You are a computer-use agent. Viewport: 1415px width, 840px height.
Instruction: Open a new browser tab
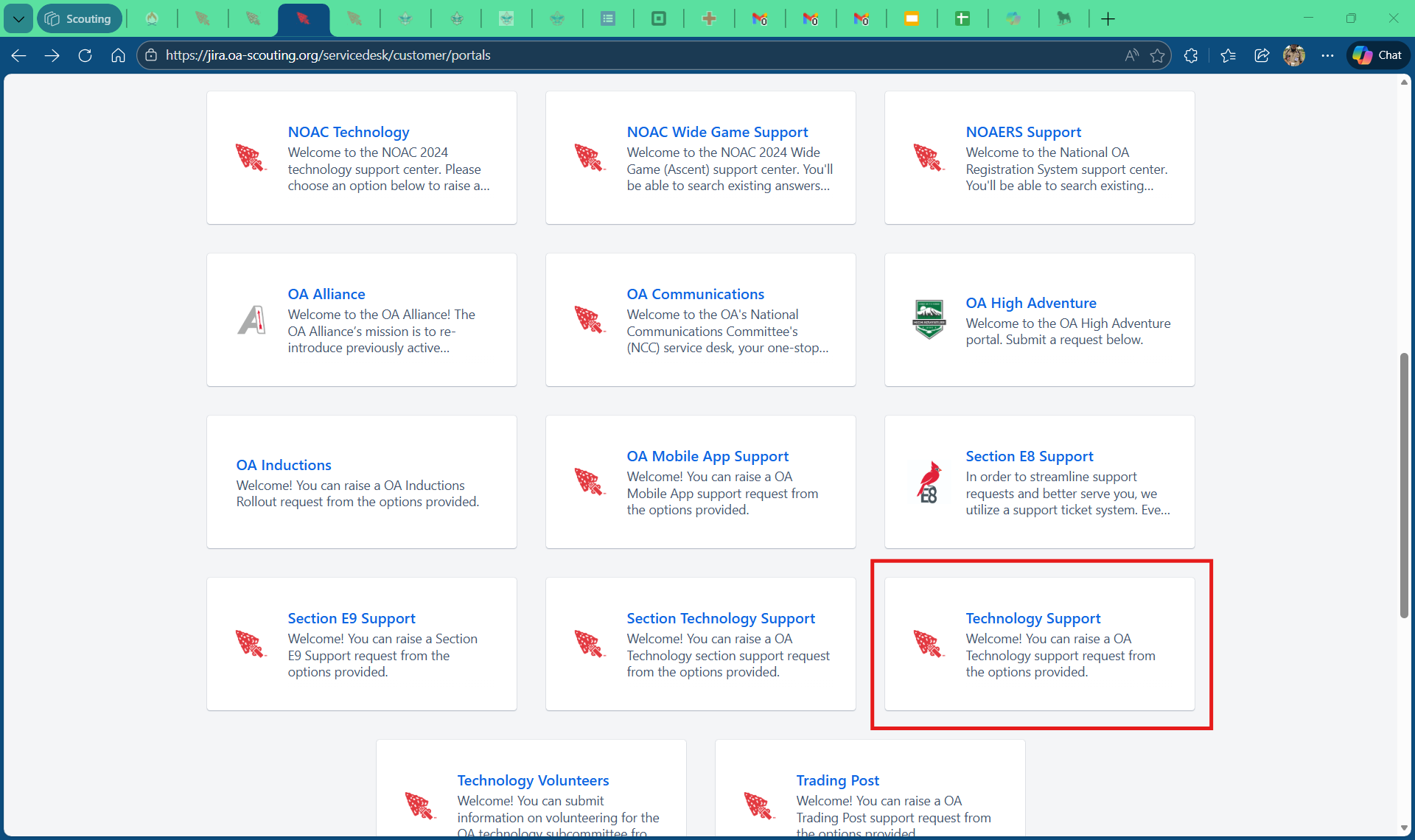tap(1108, 18)
